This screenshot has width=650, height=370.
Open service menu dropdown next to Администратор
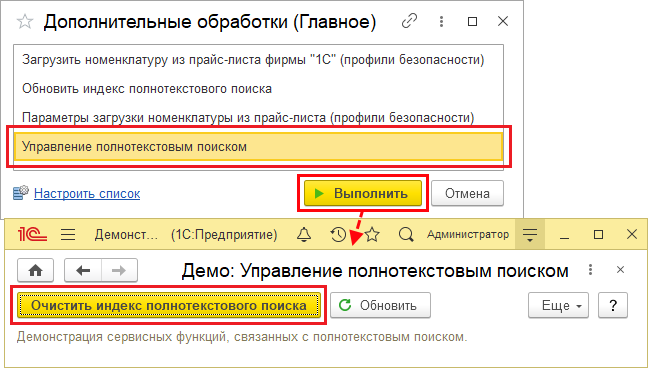[x=530, y=235]
